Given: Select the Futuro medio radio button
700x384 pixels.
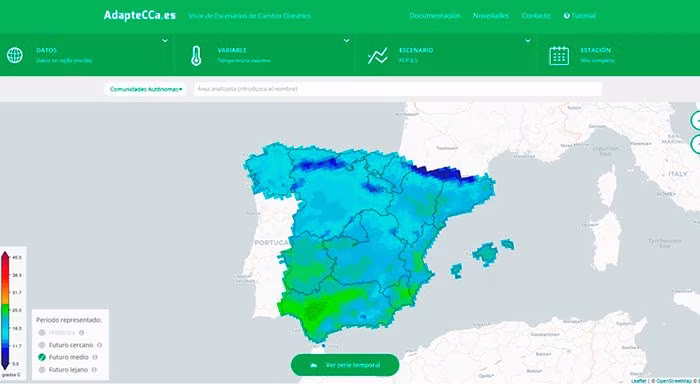Looking at the screenshot, I should [42, 357].
